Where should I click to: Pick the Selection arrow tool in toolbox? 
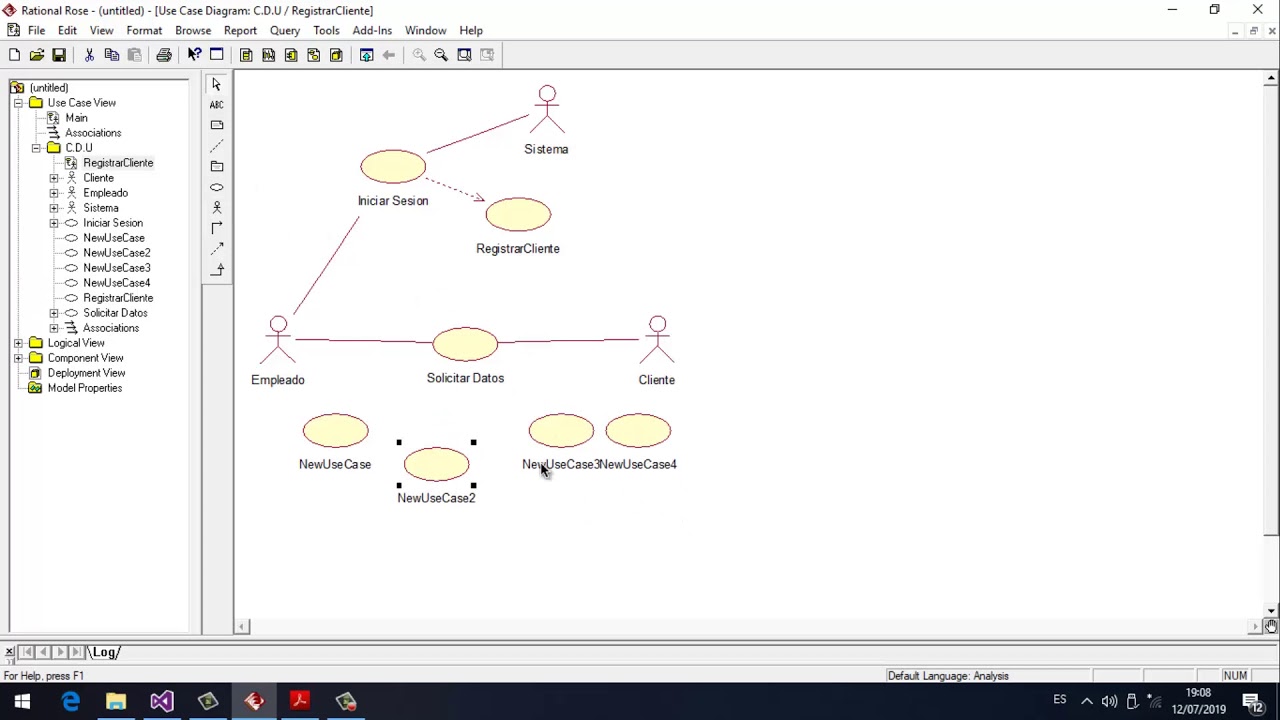(x=217, y=85)
